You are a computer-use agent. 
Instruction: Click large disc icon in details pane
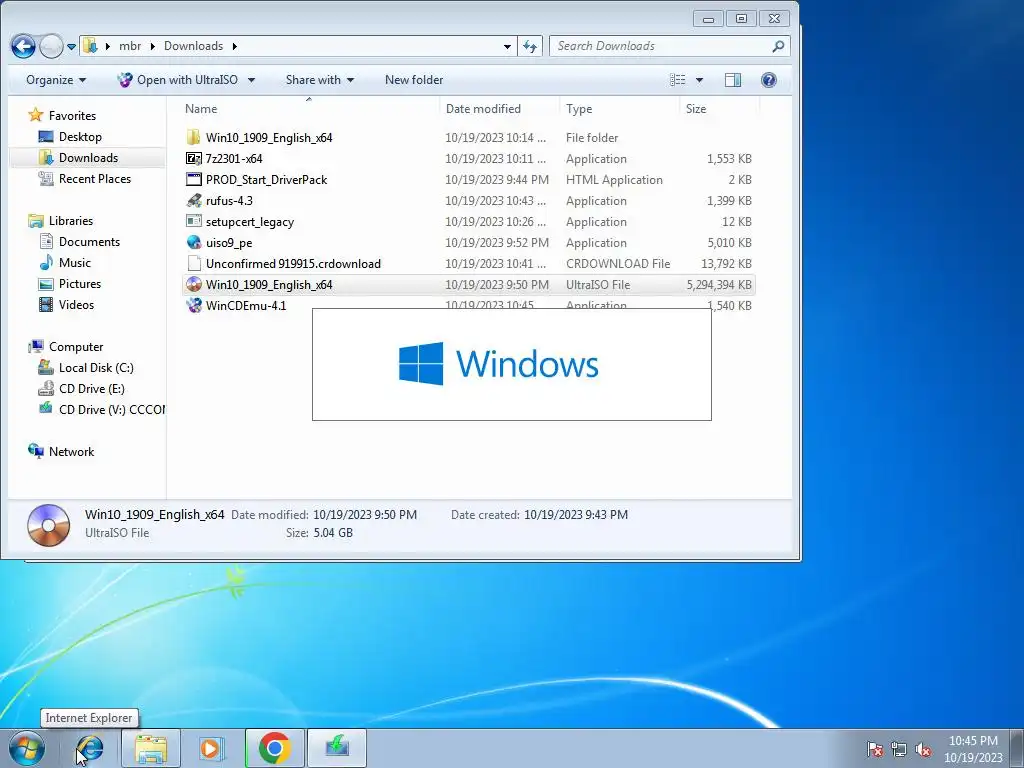coord(48,524)
